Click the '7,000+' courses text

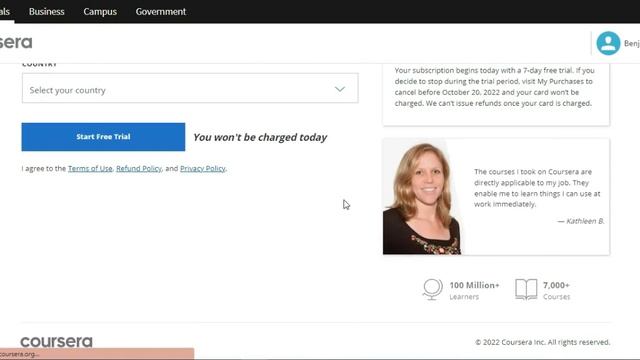(556, 285)
